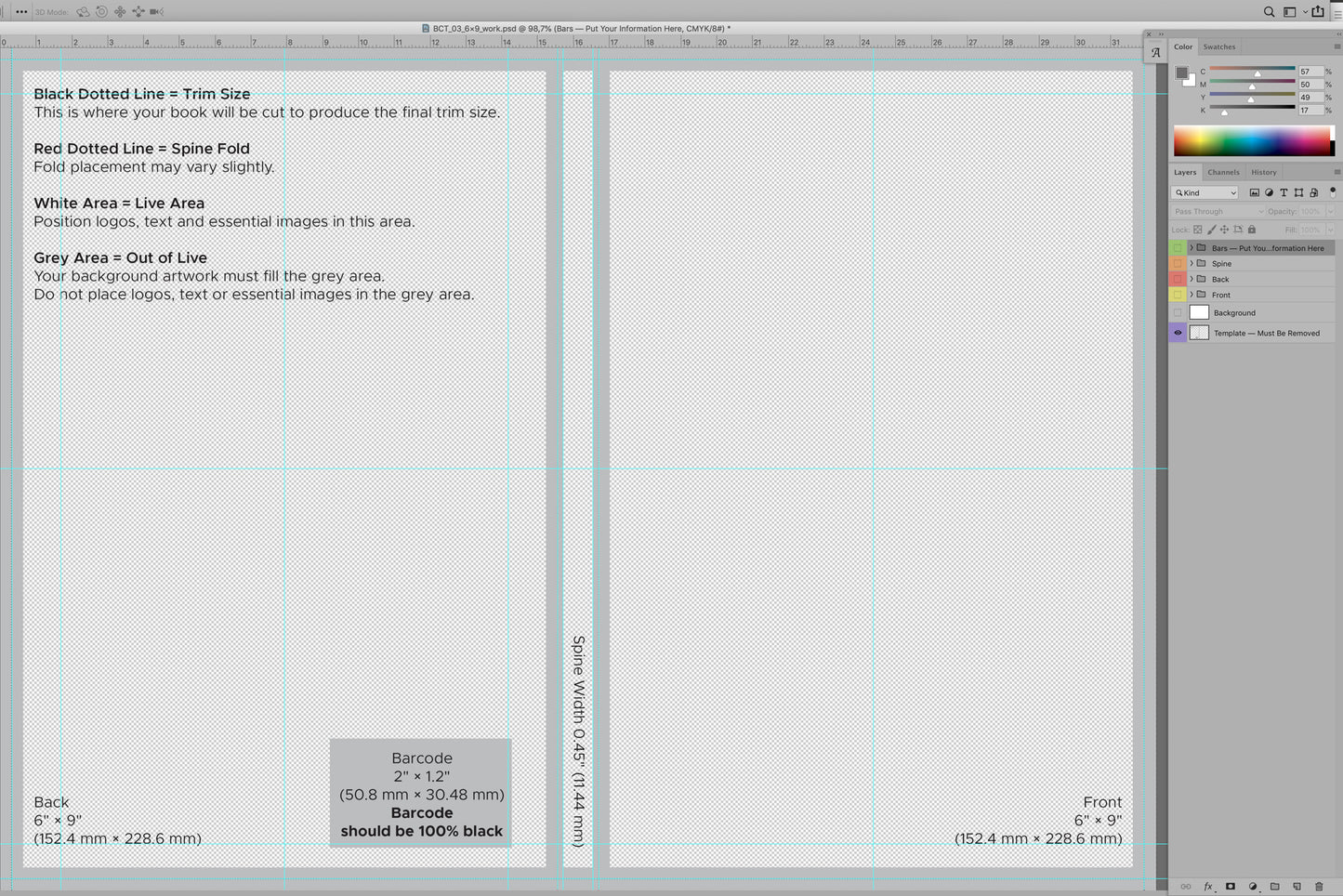Viewport: 1343px width, 896px height.
Task: Toggle visibility of the Spine group
Action: point(1178,263)
